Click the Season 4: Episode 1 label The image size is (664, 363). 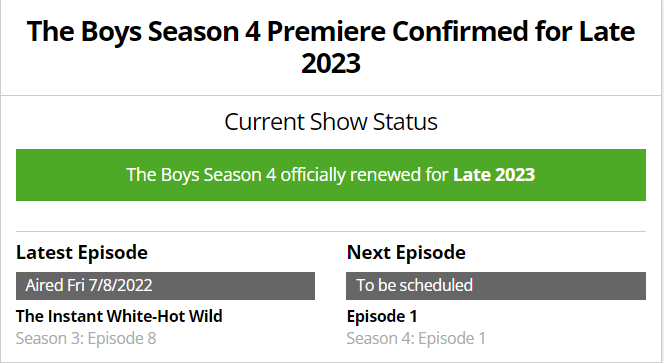(x=416, y=338)
